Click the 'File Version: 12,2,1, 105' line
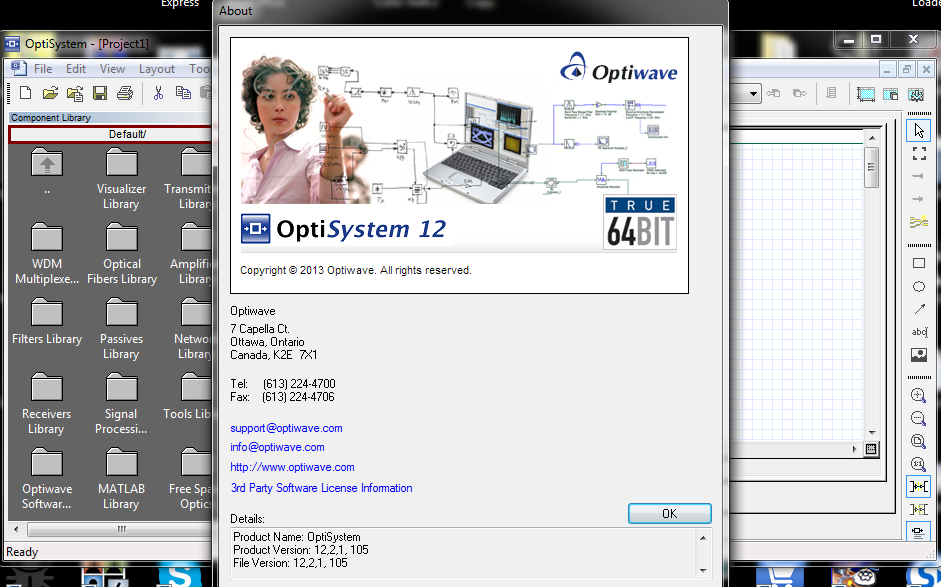 (x=290, y=563)
